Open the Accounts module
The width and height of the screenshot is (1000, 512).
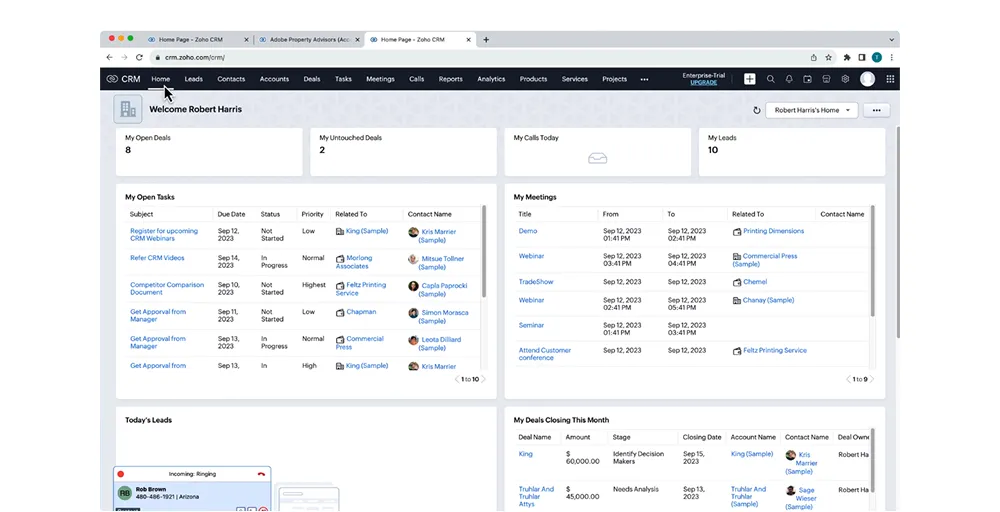[274, 79]
